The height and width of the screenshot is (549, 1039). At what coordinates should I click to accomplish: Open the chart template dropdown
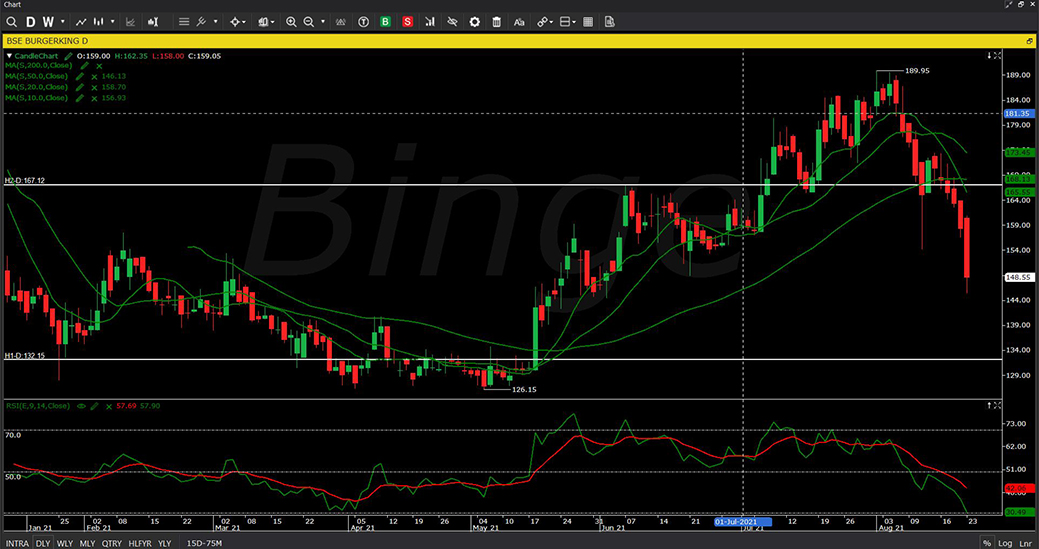(266, 22)
